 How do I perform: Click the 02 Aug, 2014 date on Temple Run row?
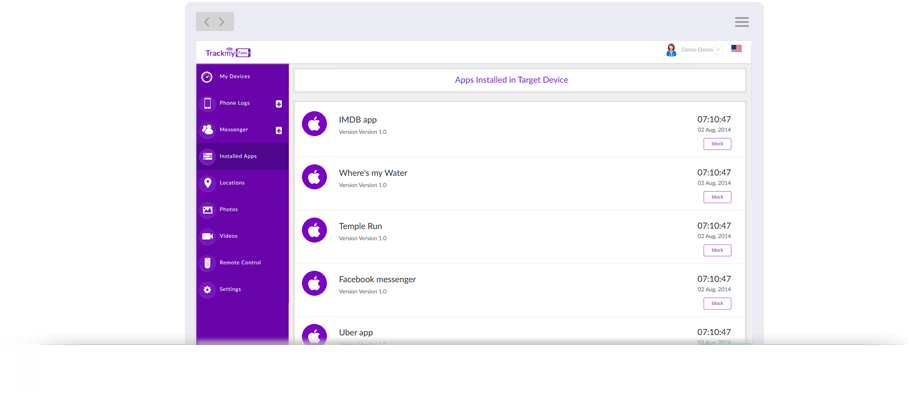coord(714,236)
